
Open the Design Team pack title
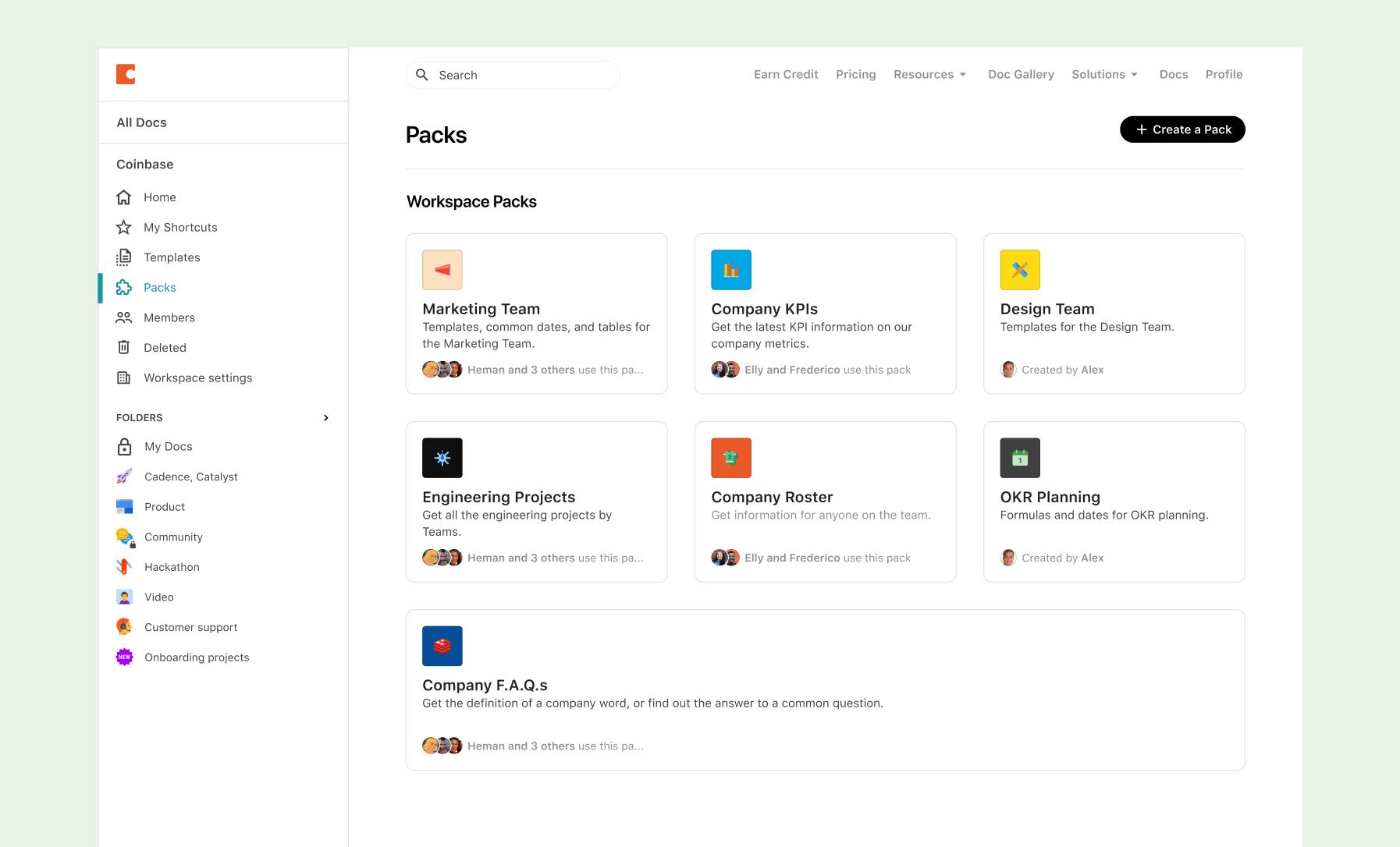(x=1047, y=309)
